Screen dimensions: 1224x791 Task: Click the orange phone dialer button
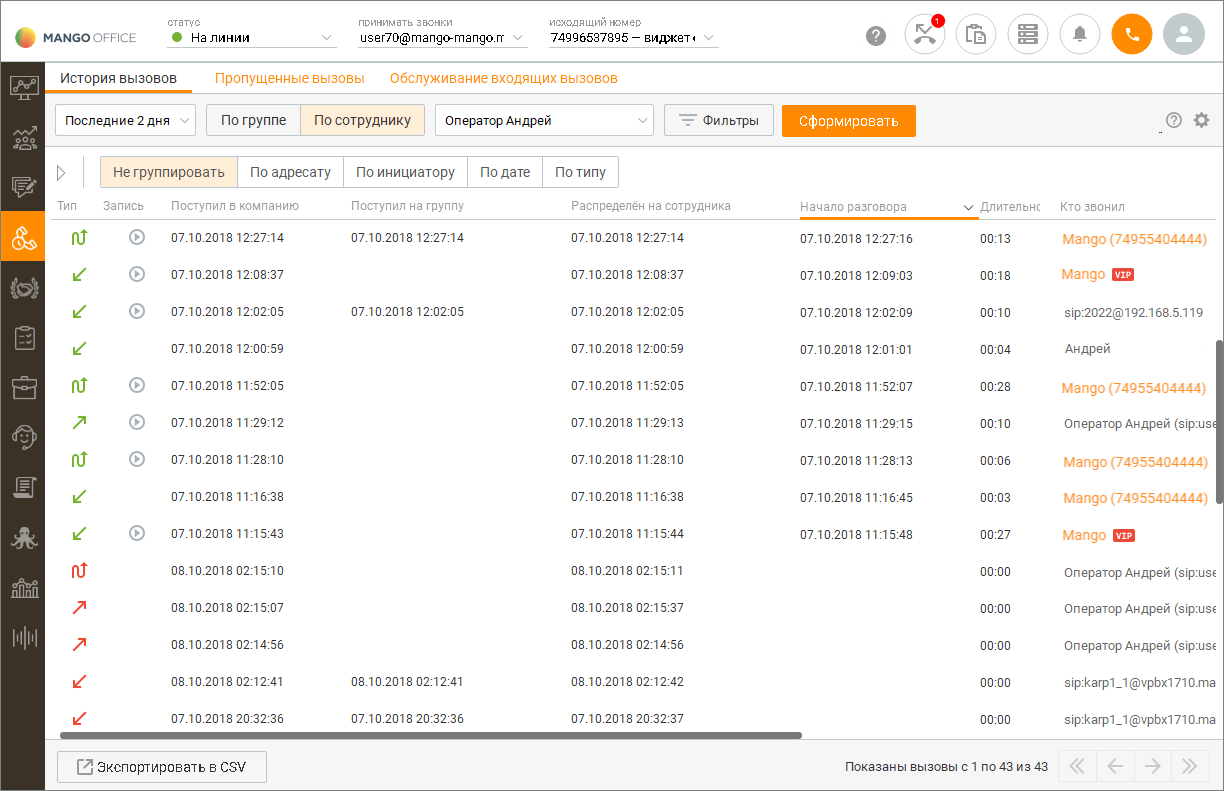point(1132,35)
